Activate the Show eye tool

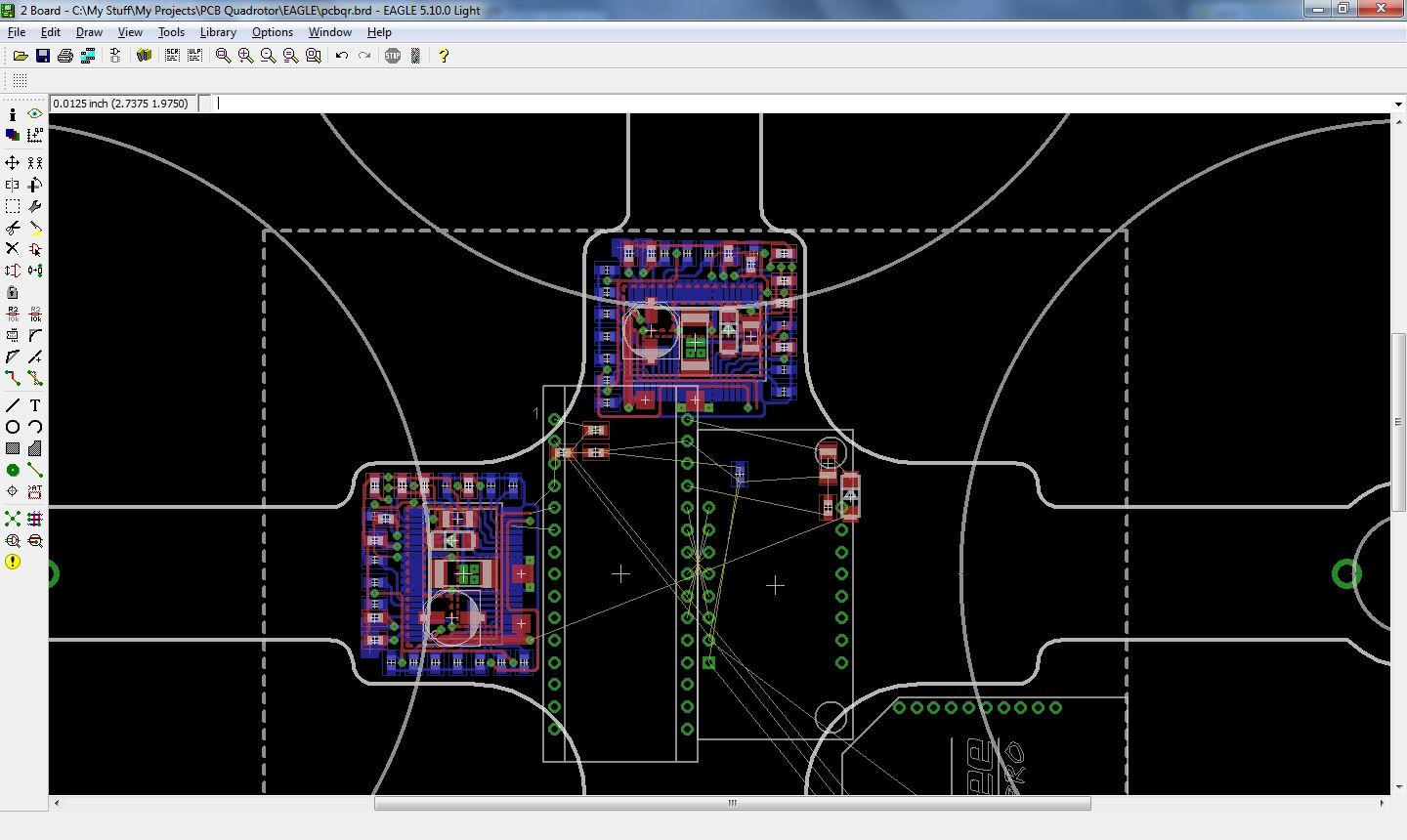[x=34, y=113]
